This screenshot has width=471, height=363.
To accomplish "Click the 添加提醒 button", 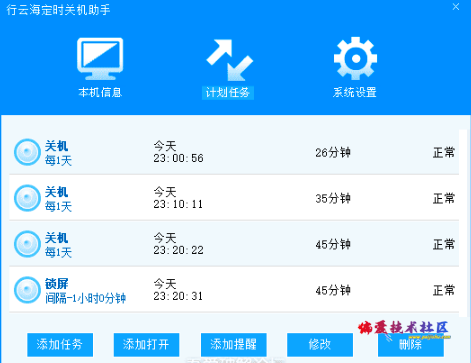I will [x=234, y=344].
